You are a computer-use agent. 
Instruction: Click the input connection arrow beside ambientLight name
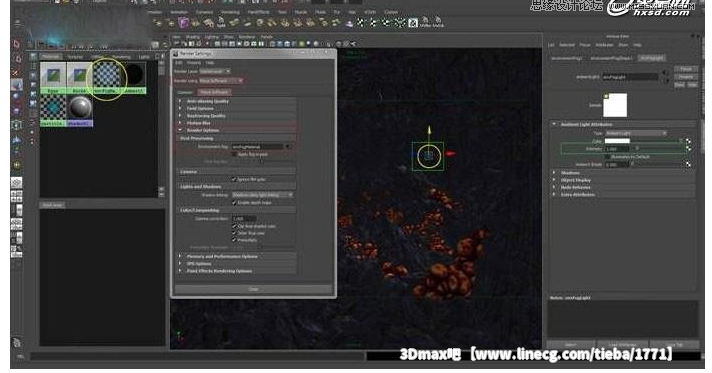666,73
